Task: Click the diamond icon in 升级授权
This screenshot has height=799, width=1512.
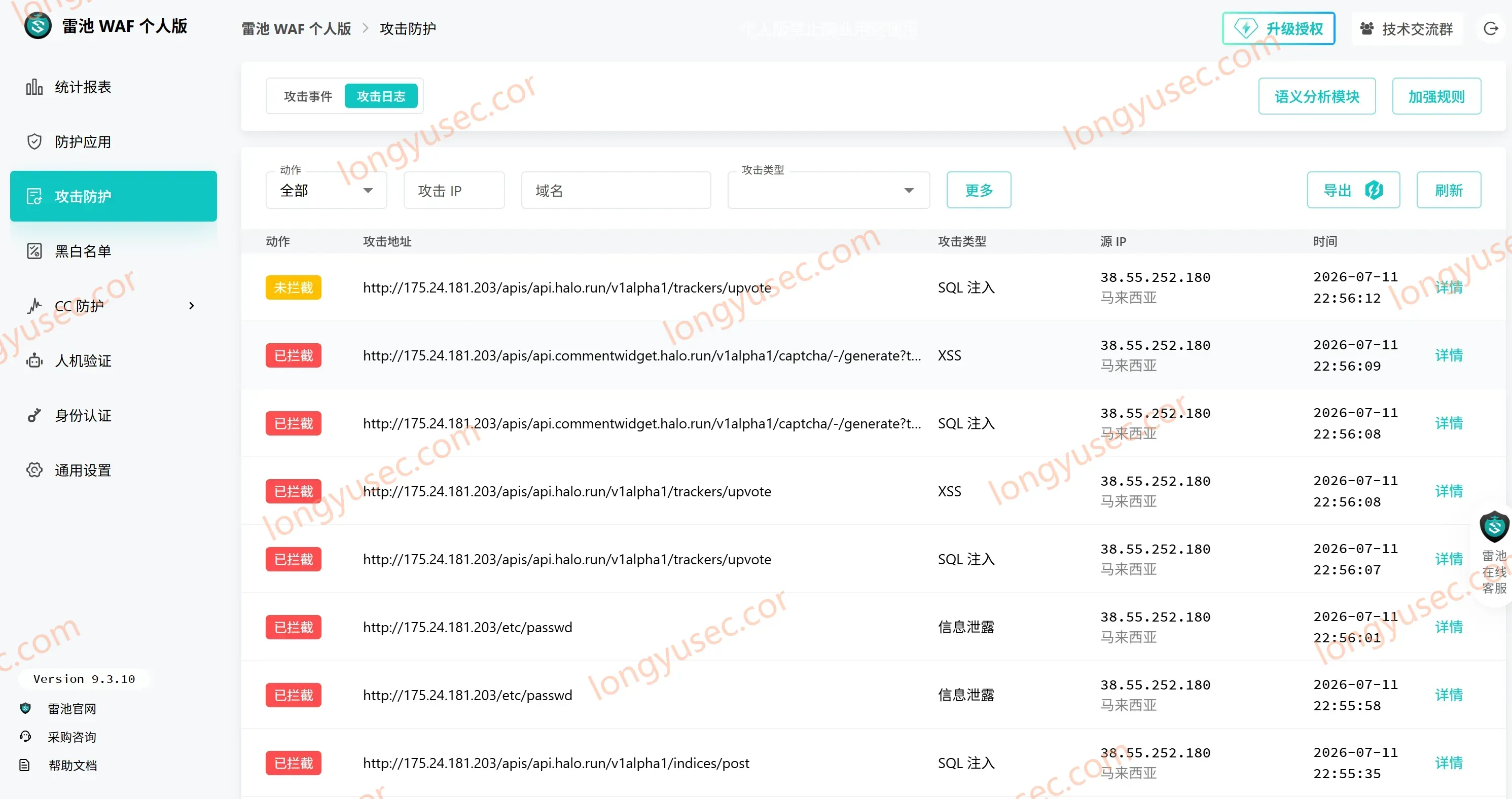Action: pyautogui.click(x=1245, y=28)
